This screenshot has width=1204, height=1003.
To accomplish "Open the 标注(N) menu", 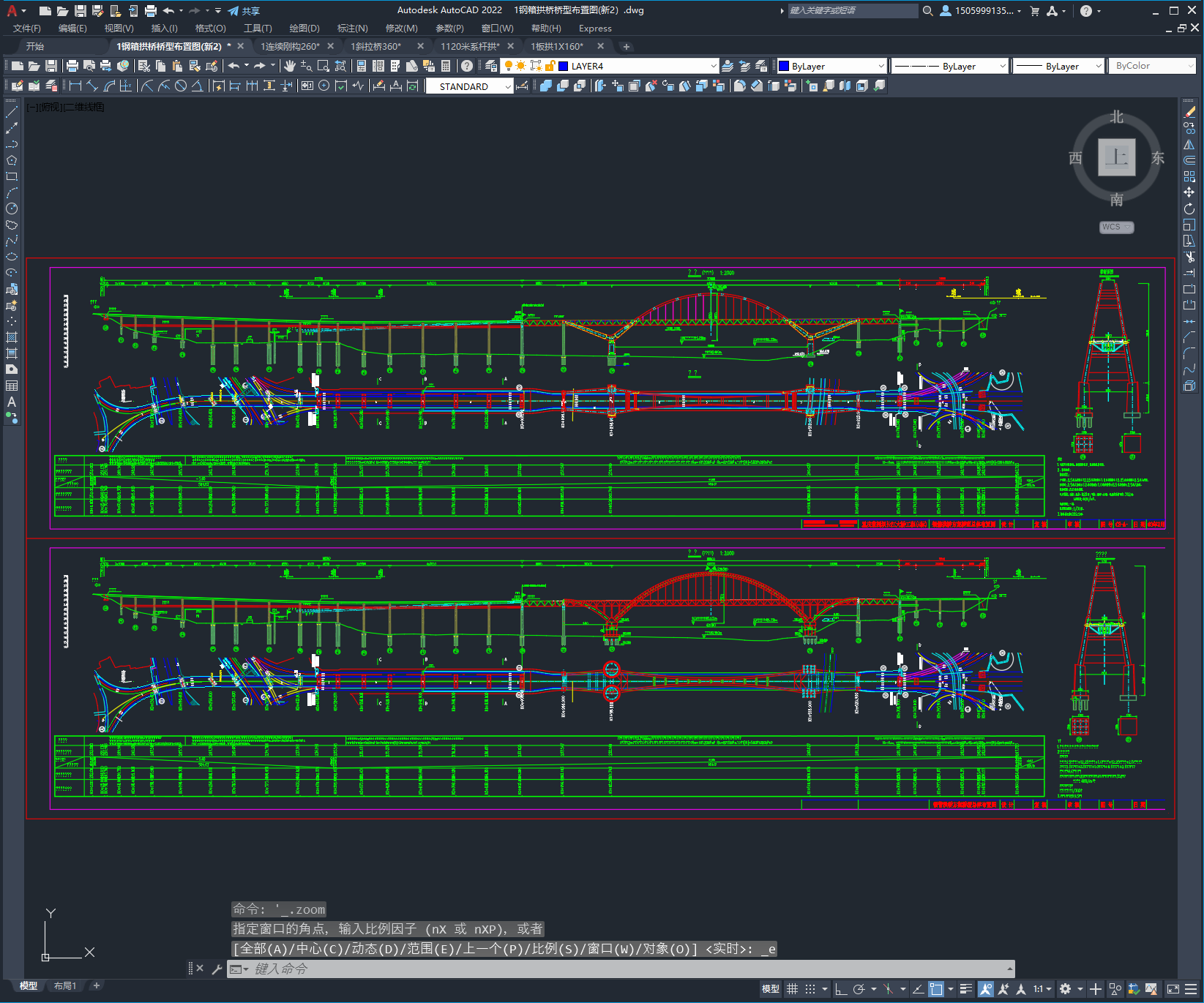I will pyautogui.click(x=352, y=29).
